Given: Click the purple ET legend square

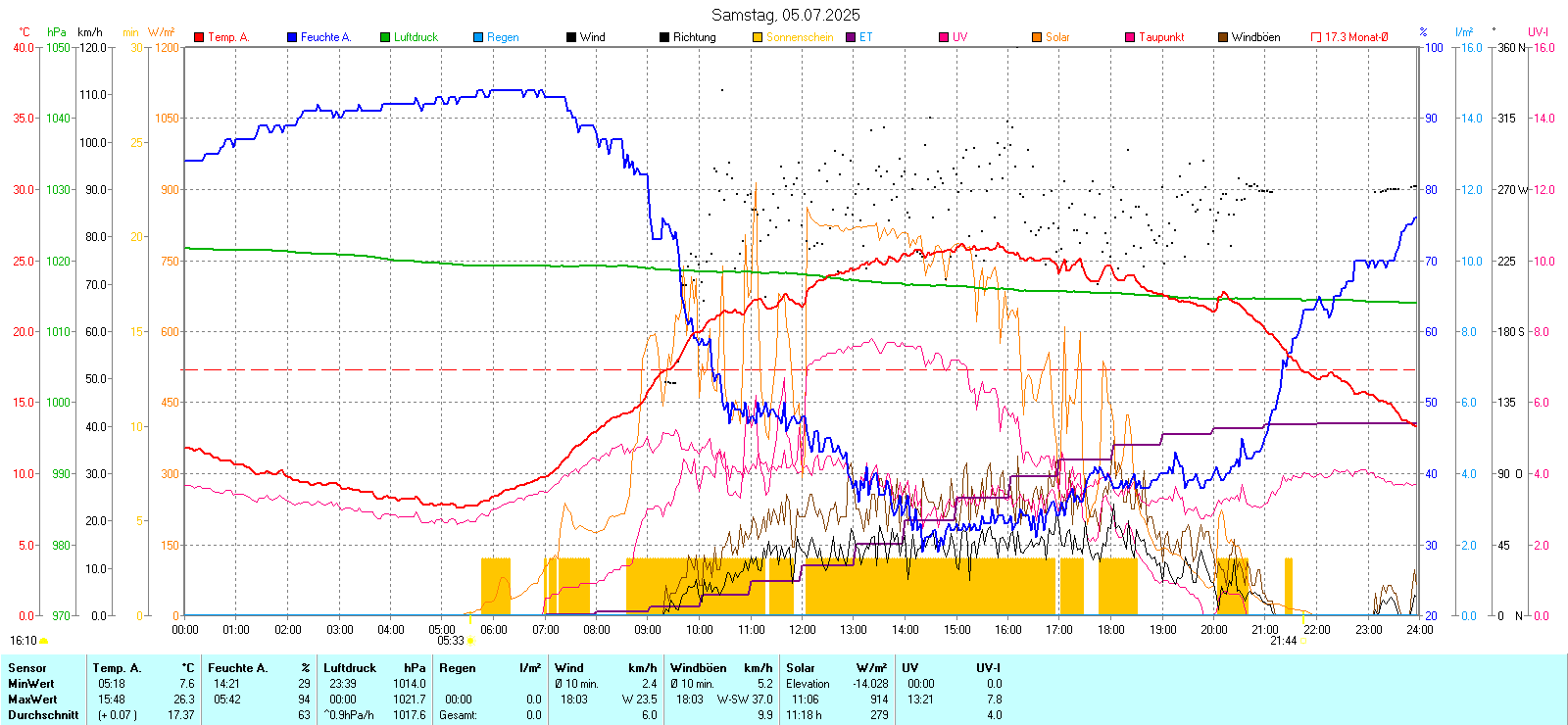Looking at the screenshot, I should [x=851, y=37].
